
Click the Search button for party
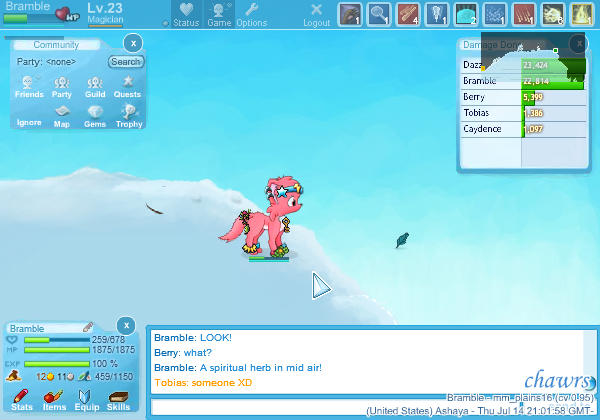click(x=126, y=62)
